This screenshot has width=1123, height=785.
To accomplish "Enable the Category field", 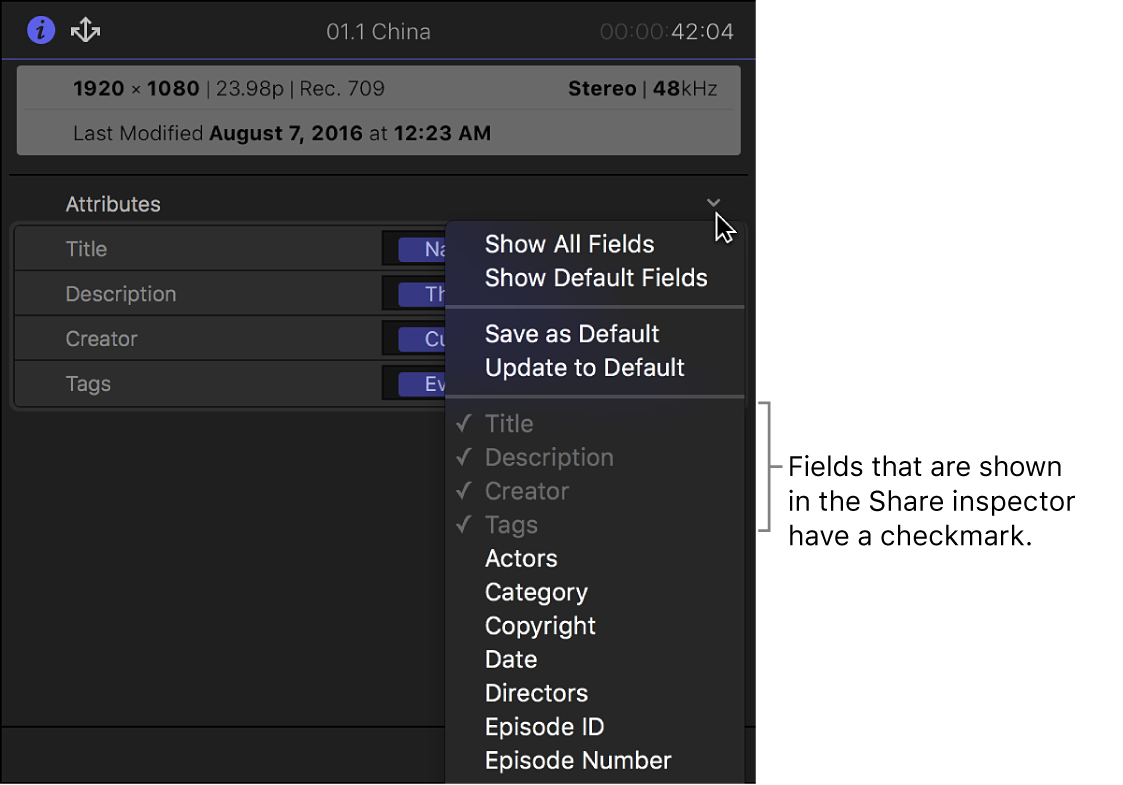I will point(536,592).
